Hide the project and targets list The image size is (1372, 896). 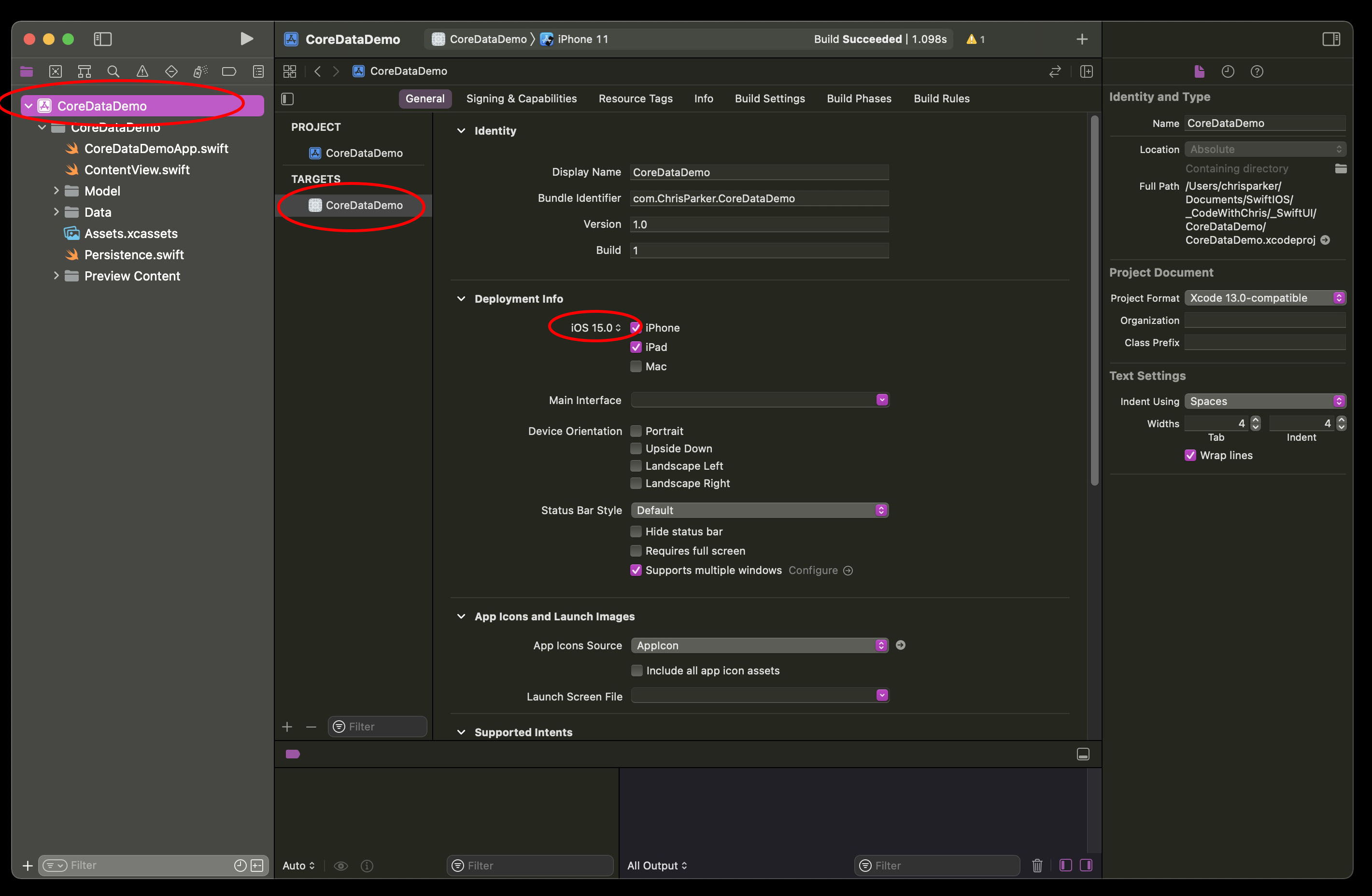288,98
